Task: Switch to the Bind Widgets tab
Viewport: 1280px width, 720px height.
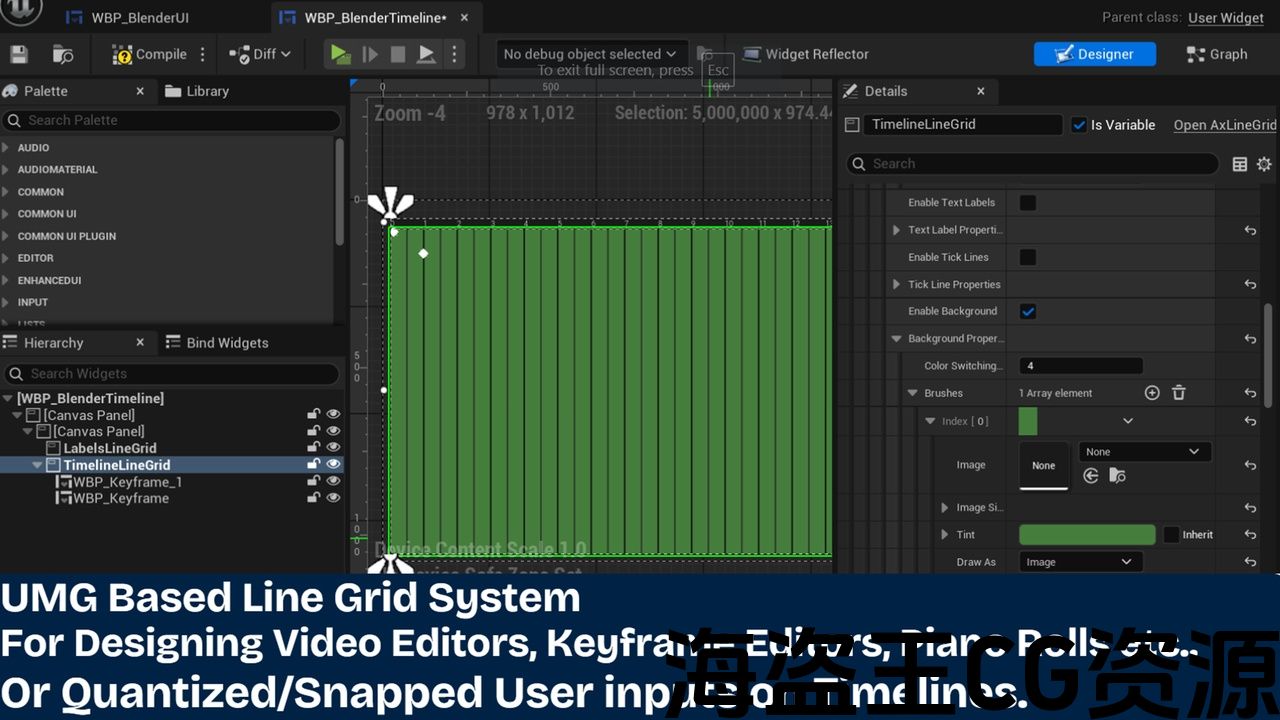Action: [x=226, y=343]
